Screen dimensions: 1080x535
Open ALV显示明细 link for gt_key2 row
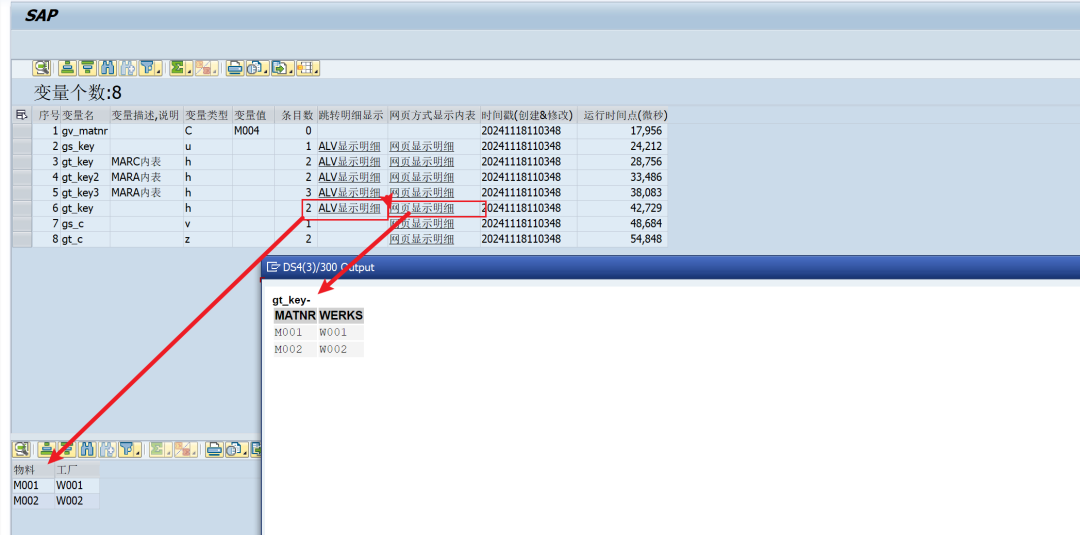349,177
